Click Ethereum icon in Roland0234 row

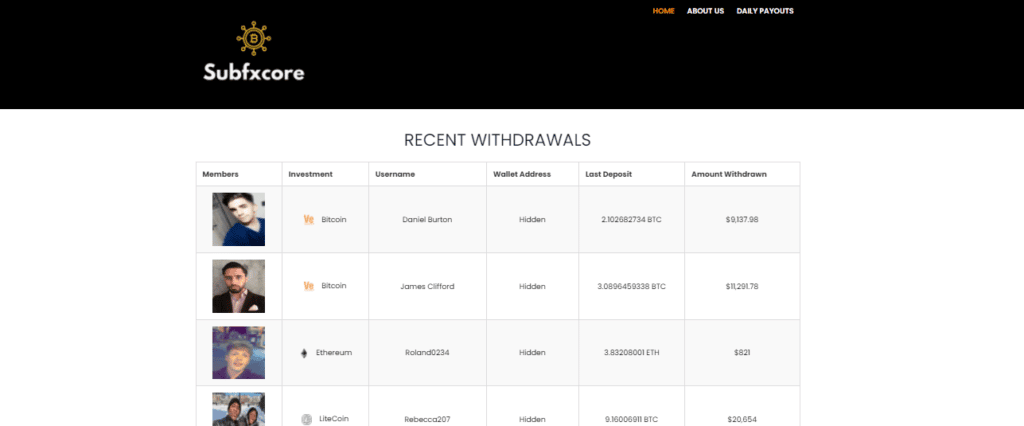[304, 353]
